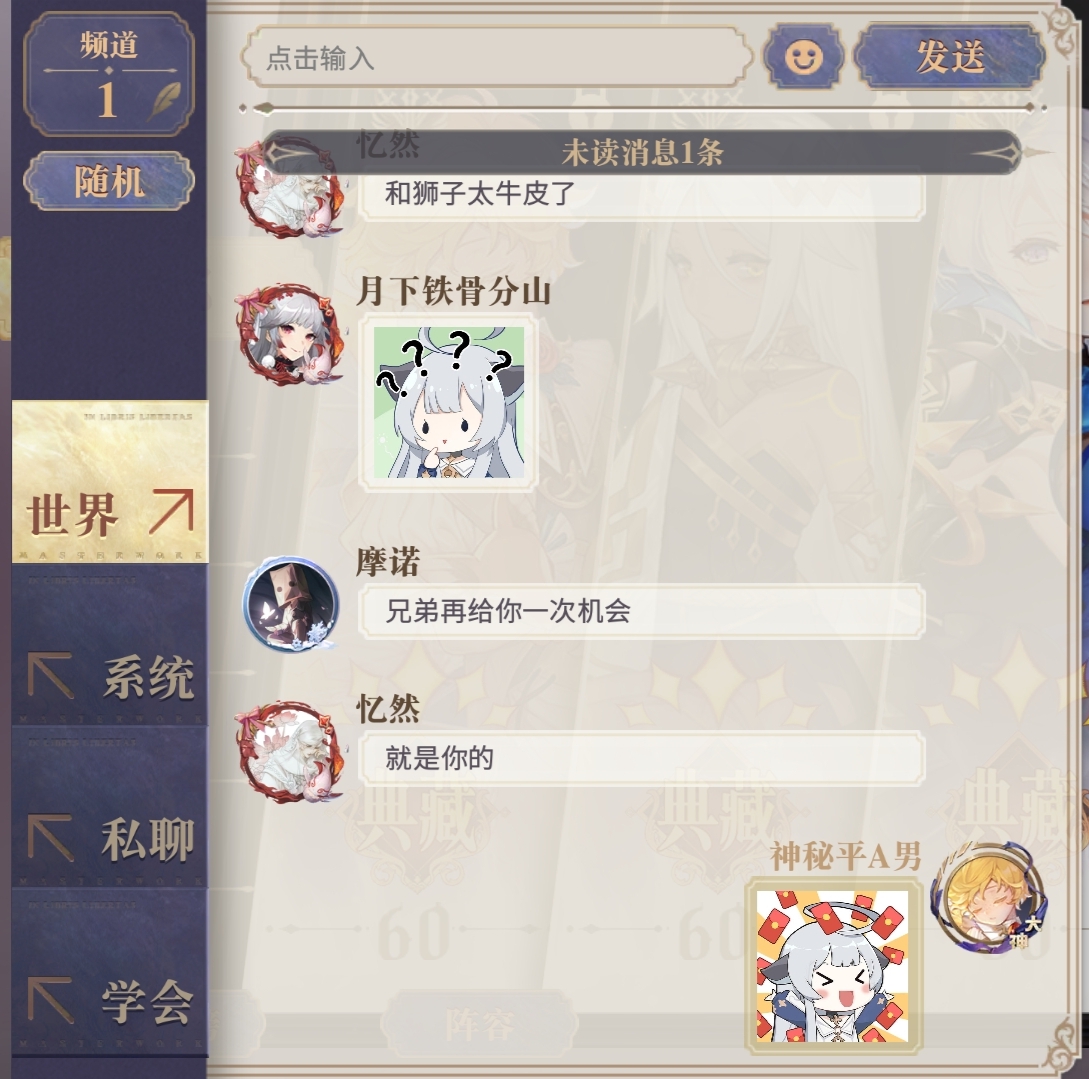Open 摩诺's paper-bag avatar
The width and height of the screenshot is (1089, 1079).
290,603
